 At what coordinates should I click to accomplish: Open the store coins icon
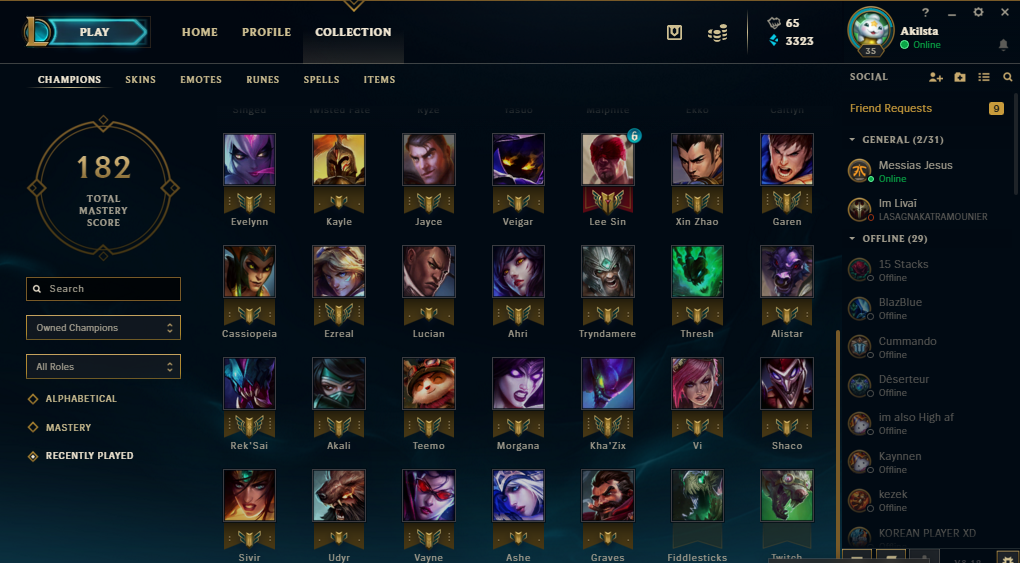tap(718, 33)
